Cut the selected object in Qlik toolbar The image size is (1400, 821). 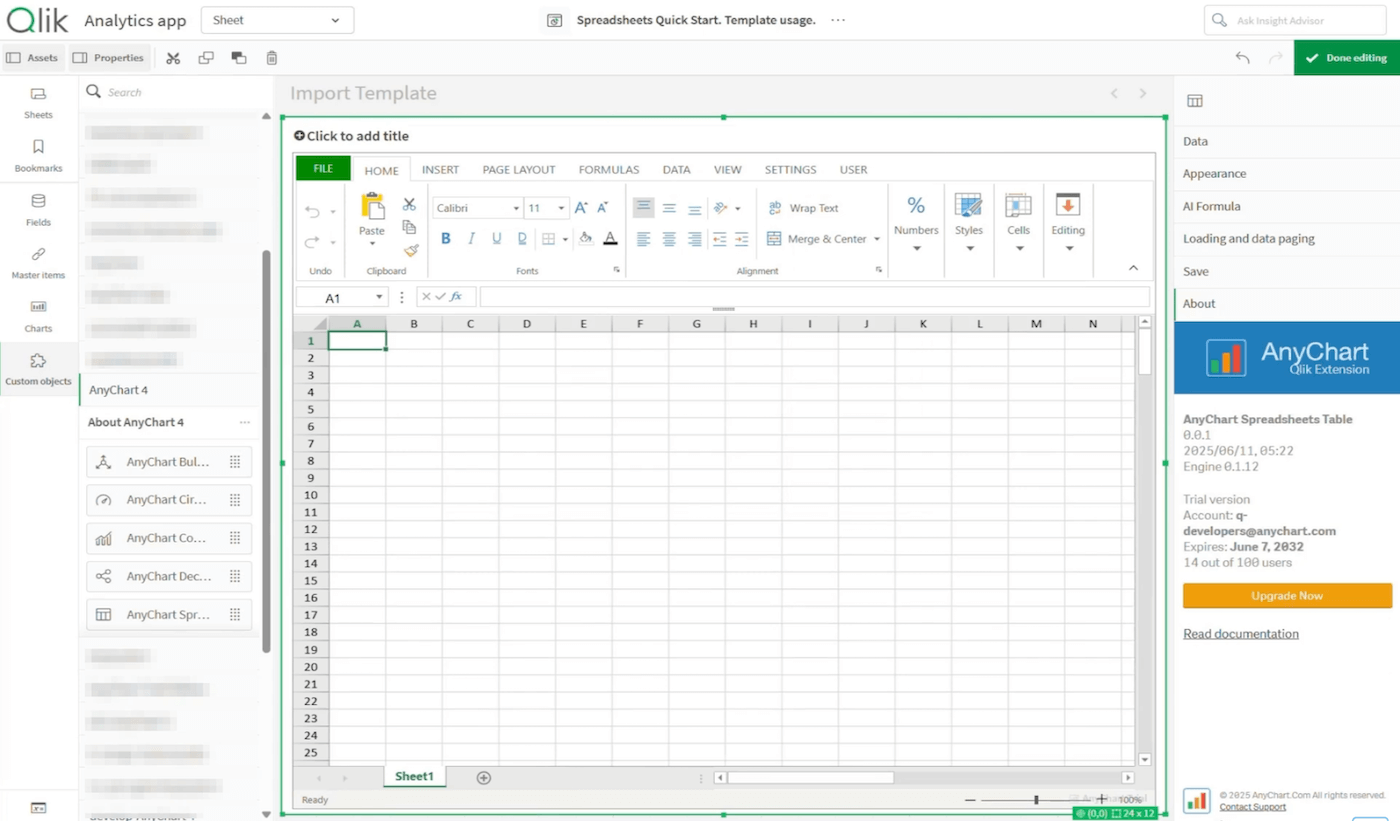173,58
